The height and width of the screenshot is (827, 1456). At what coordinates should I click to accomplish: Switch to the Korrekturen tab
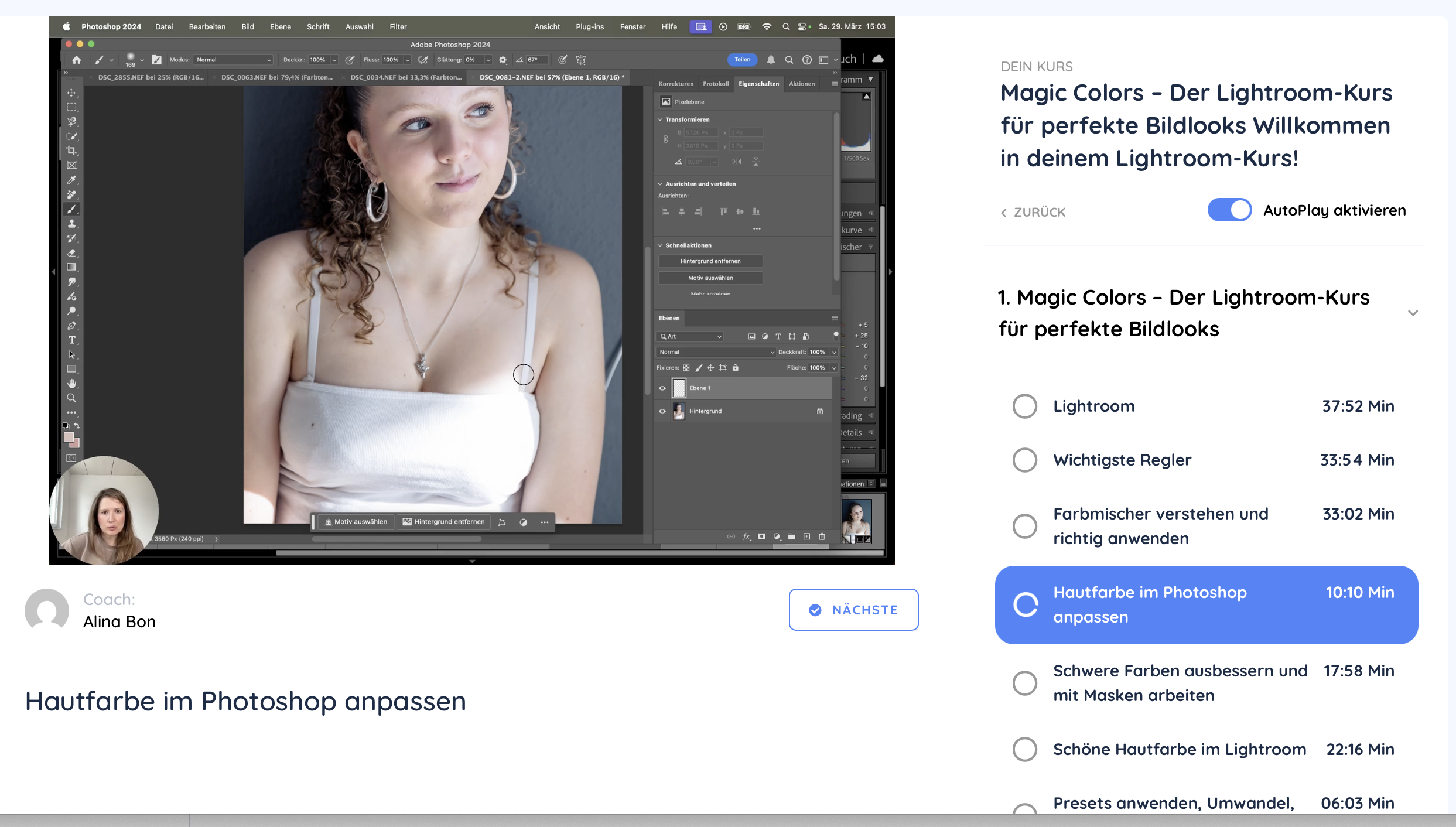675,84
